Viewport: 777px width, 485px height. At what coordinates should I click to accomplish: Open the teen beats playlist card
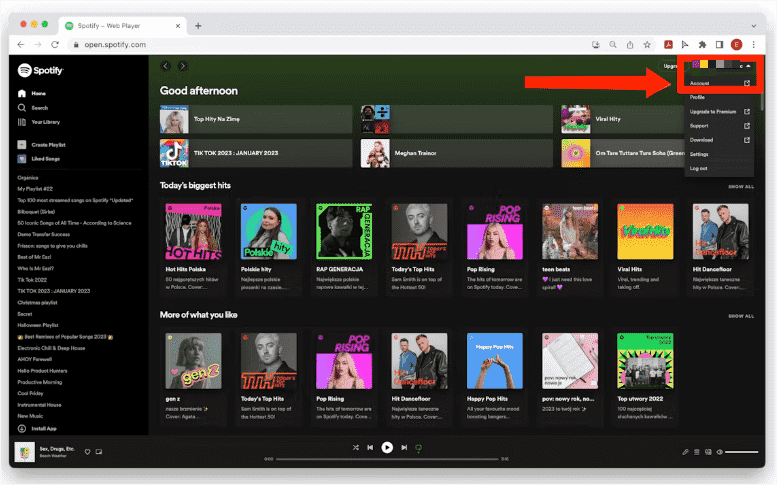tap(570, 247)
